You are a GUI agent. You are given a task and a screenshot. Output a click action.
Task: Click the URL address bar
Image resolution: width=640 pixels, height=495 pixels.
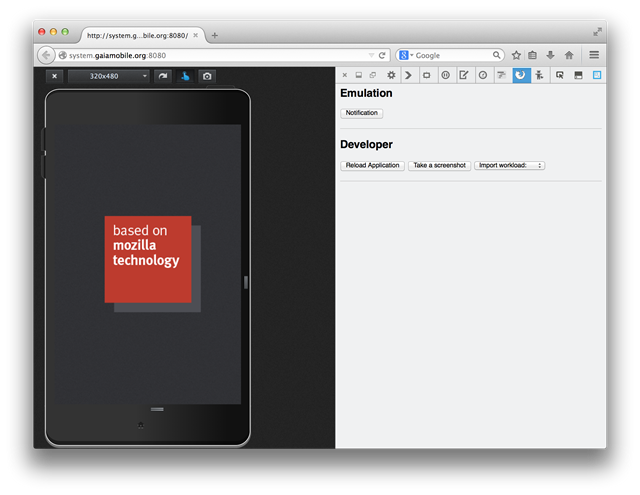(216, 55)
